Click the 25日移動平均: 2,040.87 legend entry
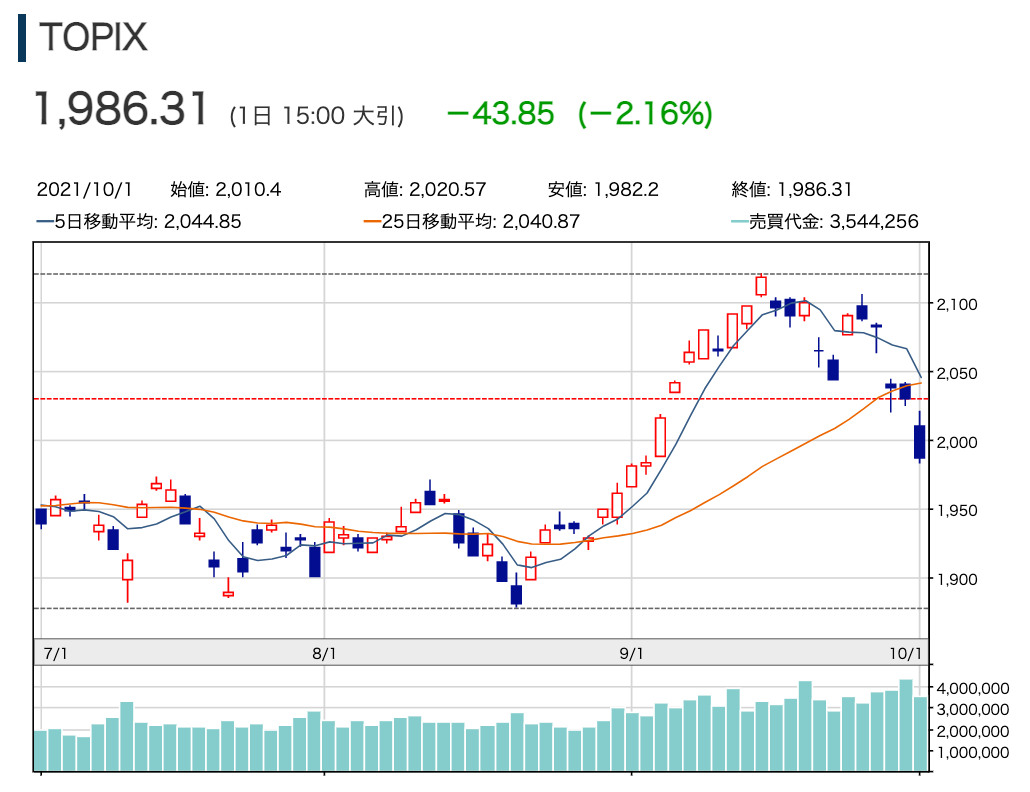Screen dimensions: 1030x792 pos(472,221)
